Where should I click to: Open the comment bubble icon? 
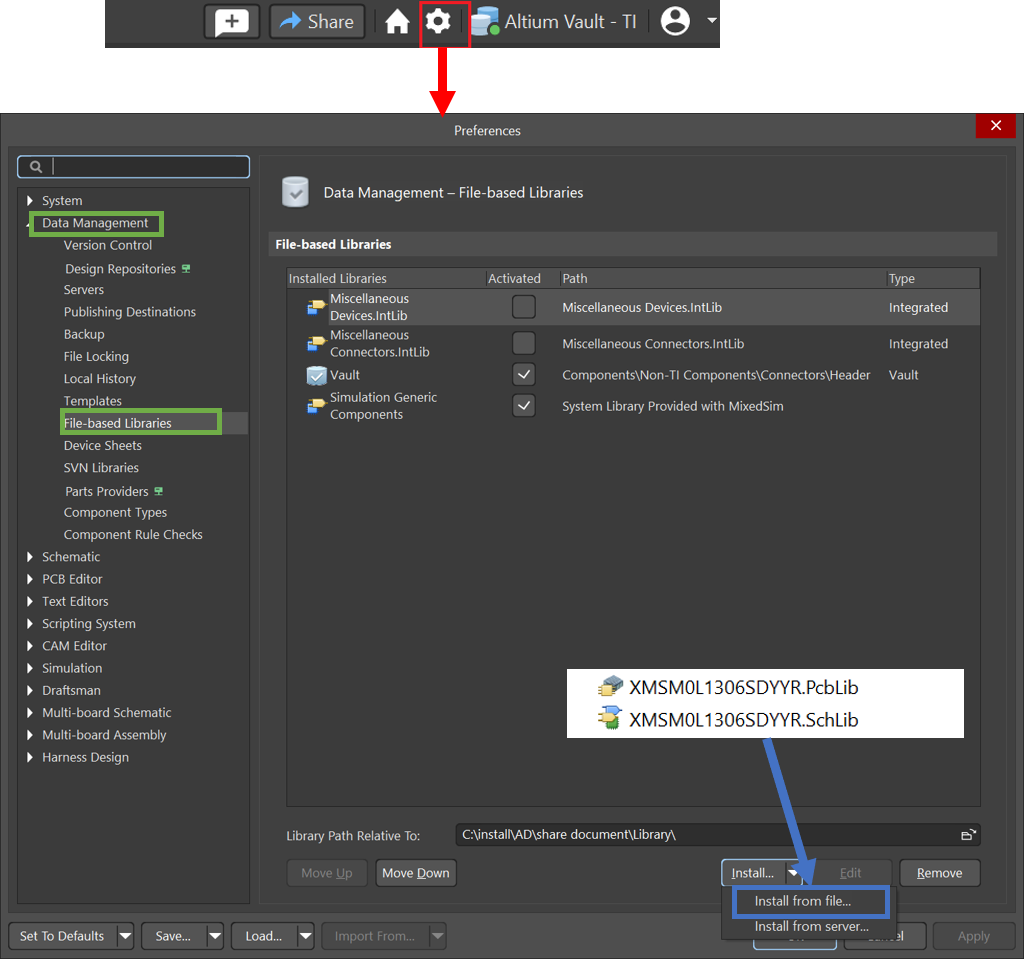(232, 21)
